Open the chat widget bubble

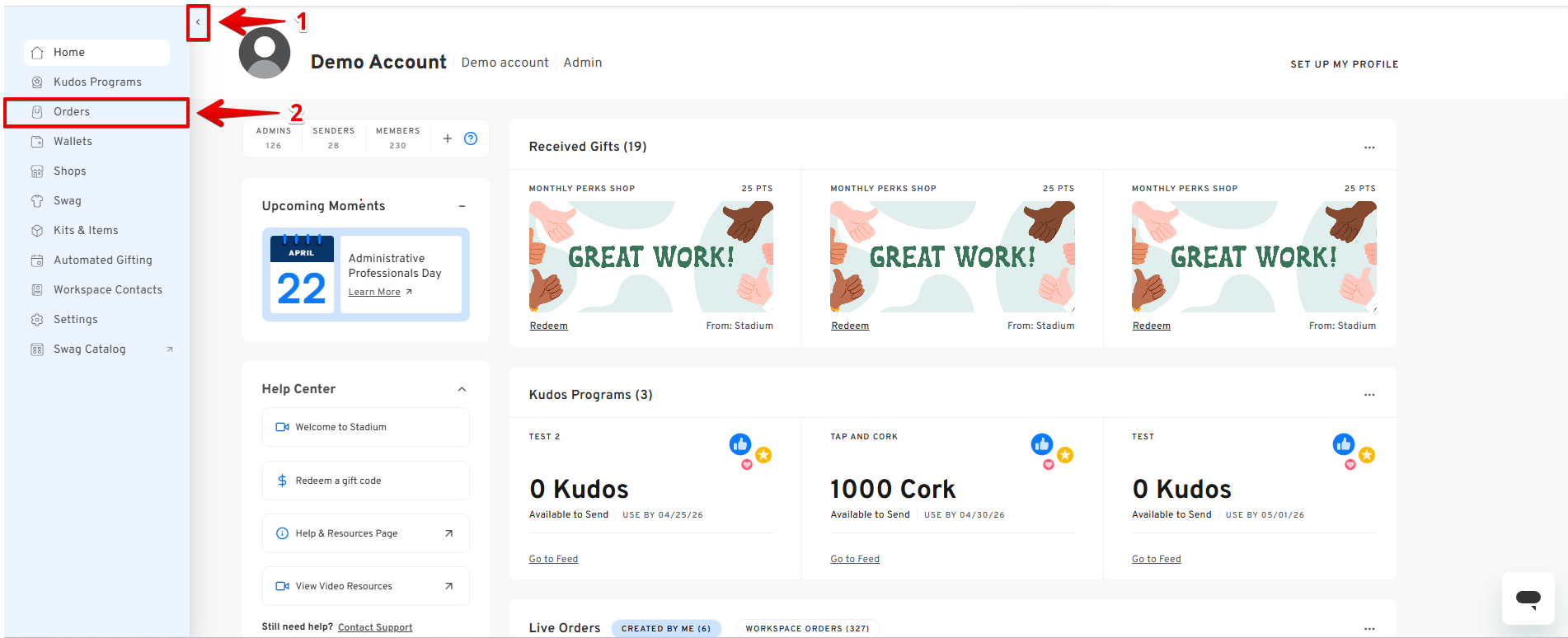[1528, 598]
